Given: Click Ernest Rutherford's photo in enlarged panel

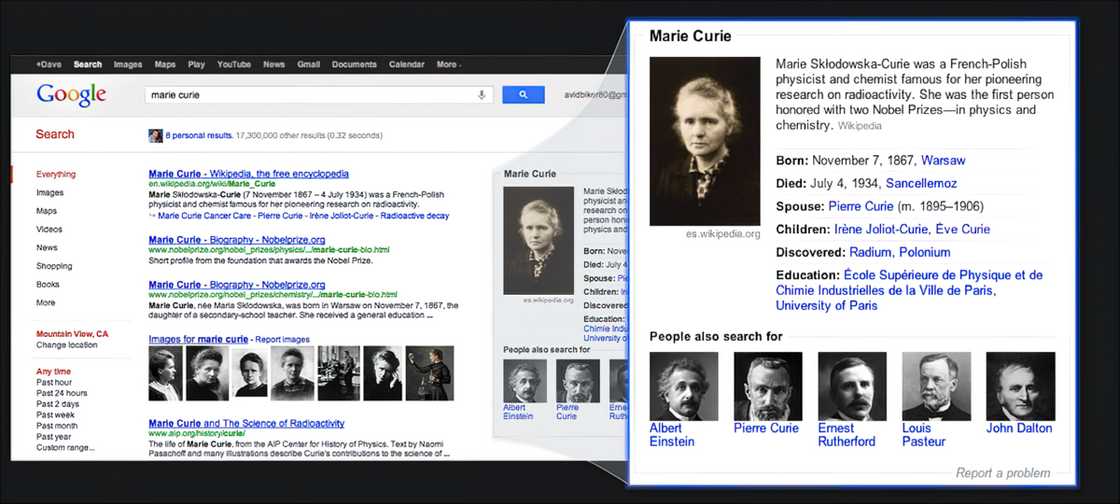Looking at the screenshot, I should [x=852, y=386].
